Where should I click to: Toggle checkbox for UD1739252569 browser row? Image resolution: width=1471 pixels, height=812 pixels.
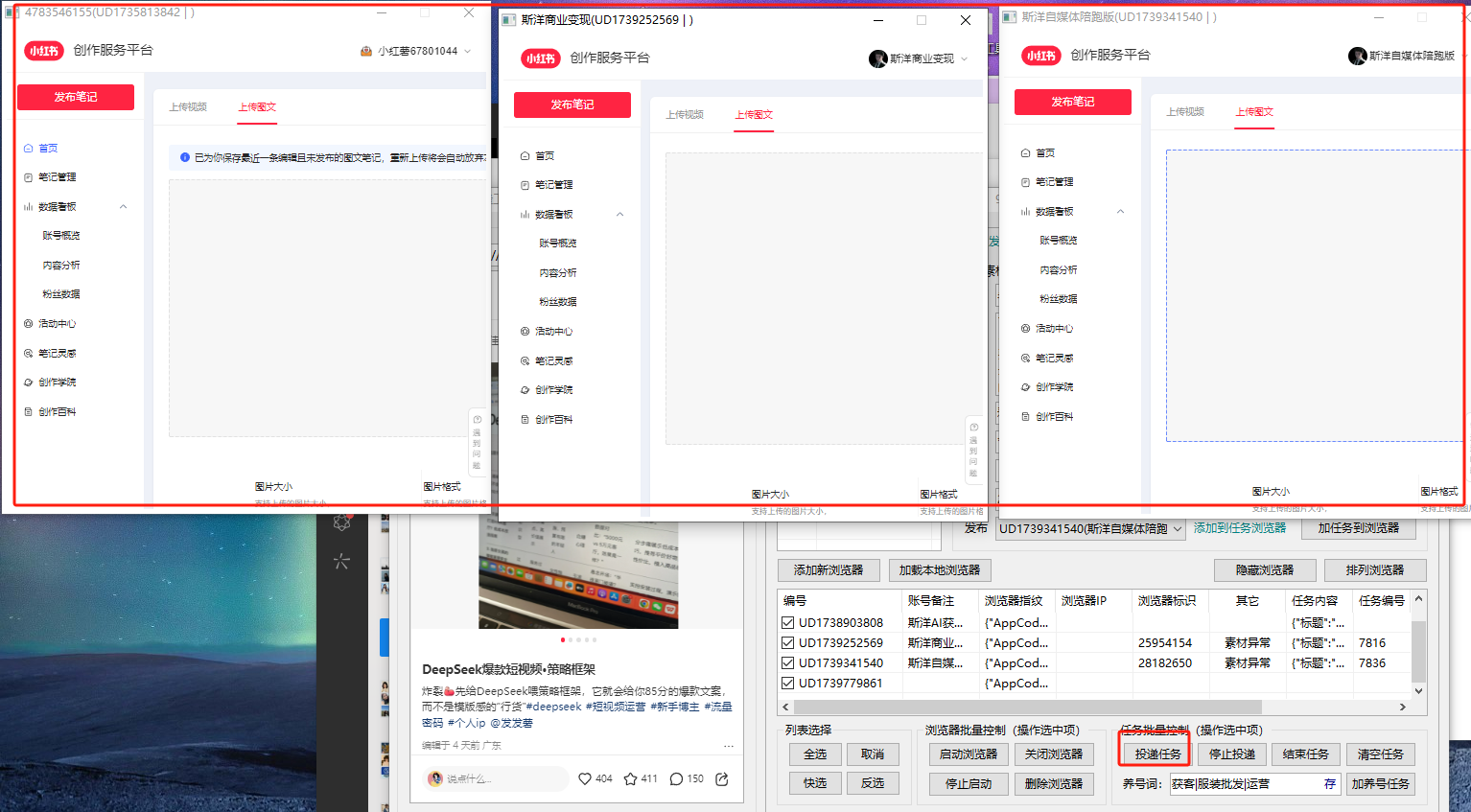click(787, 643)
